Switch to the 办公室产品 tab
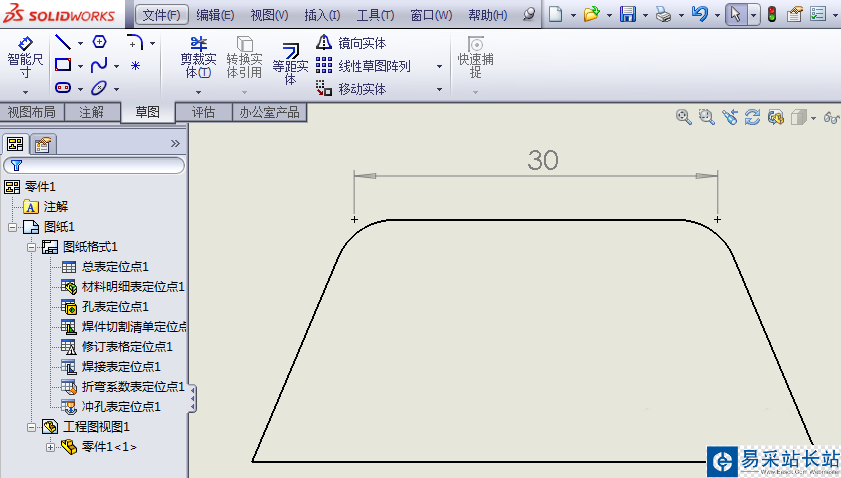The image size is (841, 478). (x=269, y=112)
